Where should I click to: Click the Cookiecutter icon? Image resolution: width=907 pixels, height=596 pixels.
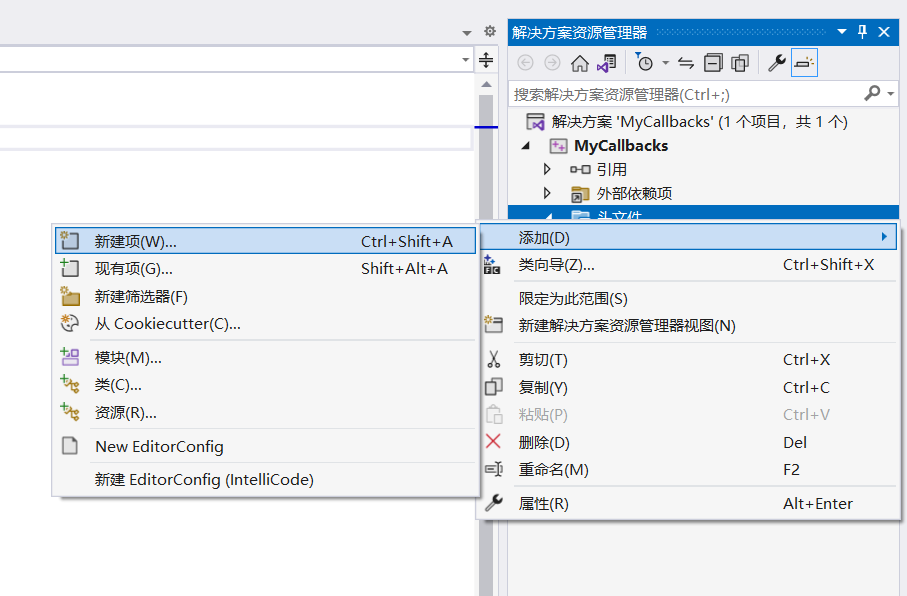(x=70, y=322)
